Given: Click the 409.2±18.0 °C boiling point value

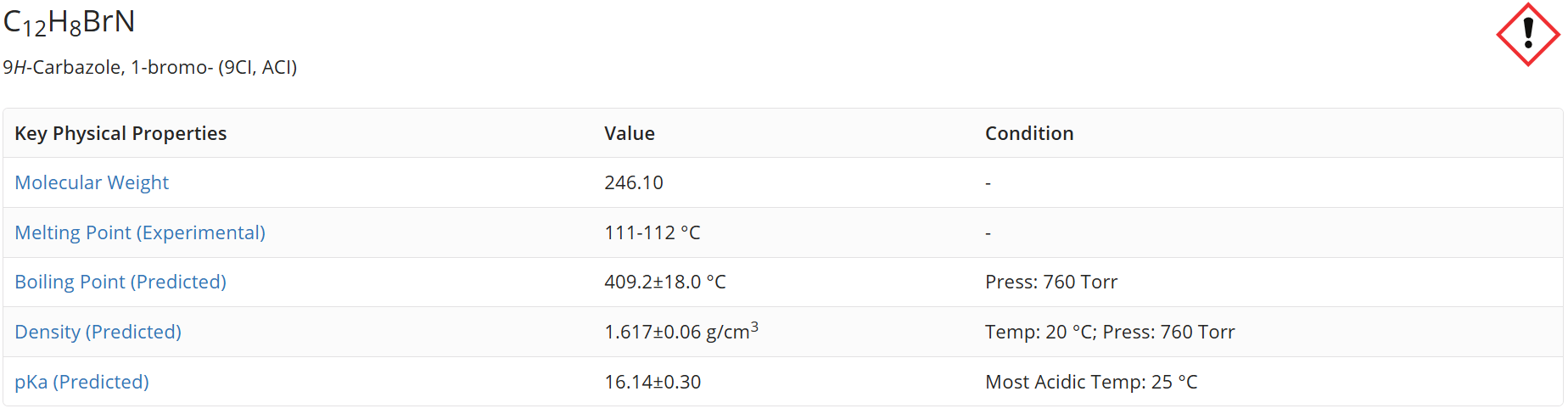Looking at the screenshot, I should [x=665, y=282].
